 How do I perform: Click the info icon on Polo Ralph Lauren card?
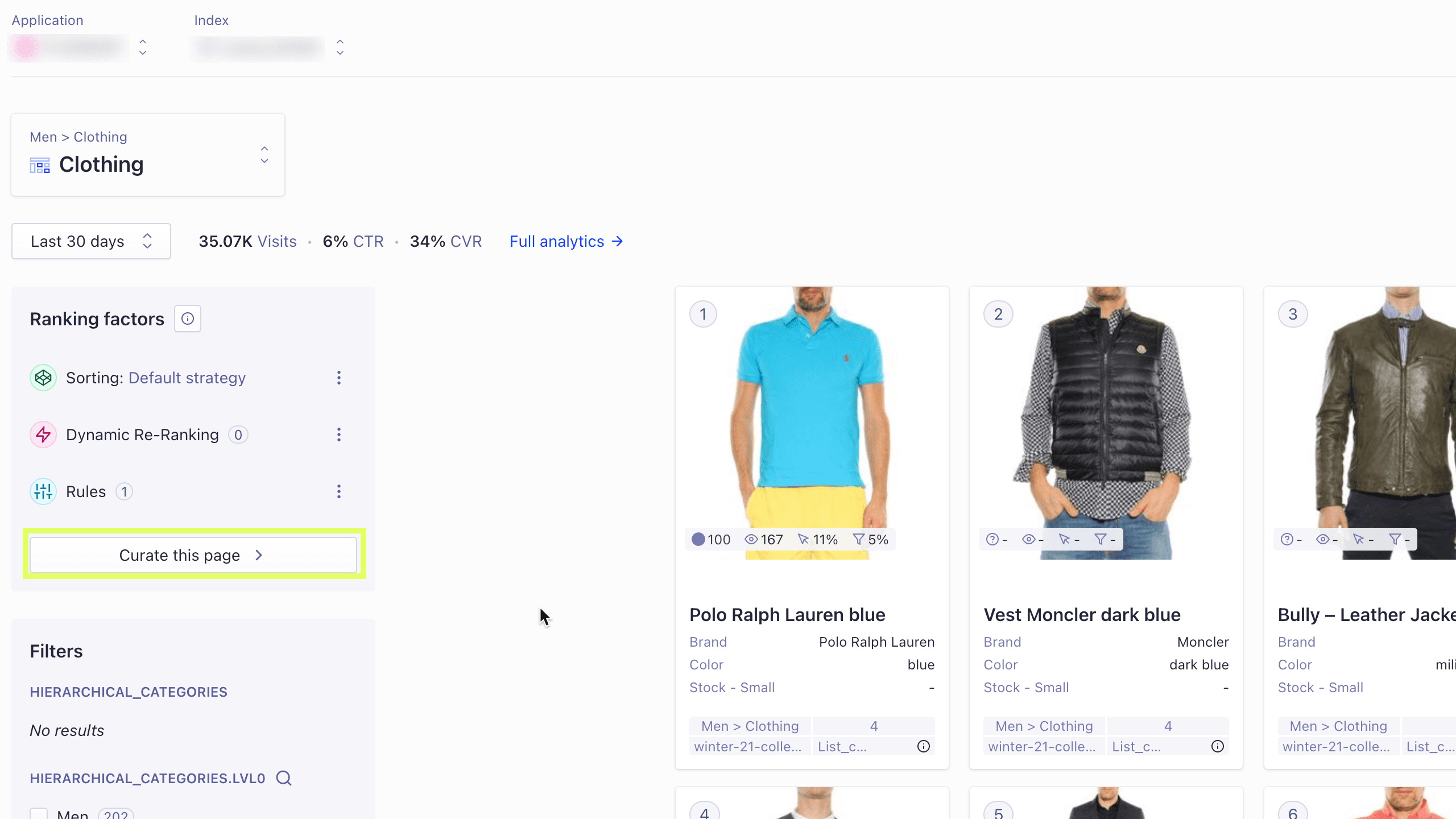pos(924,746)
